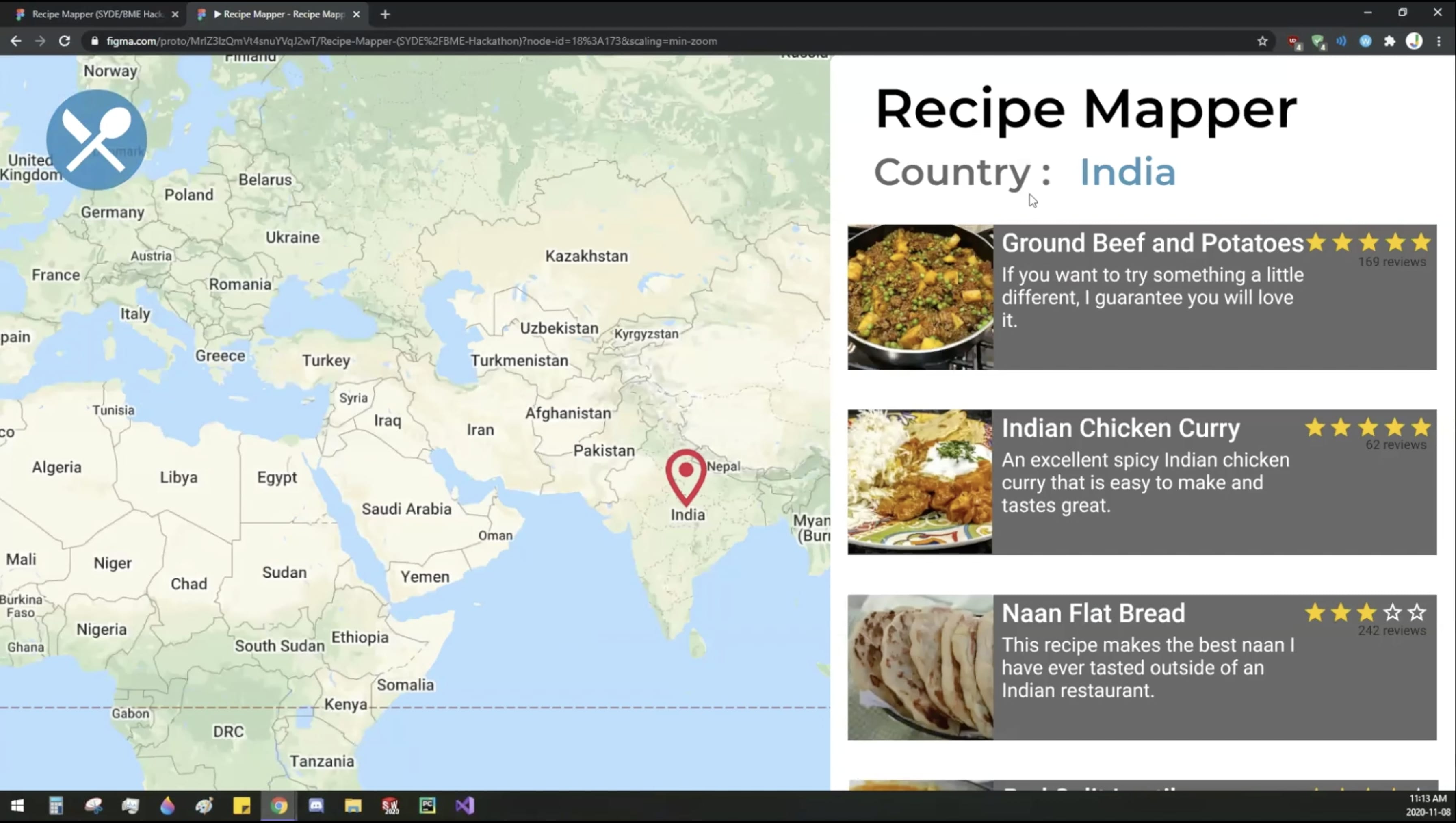The image size is (1456, 823).
Task: Close the active Recipe Mapper prototype tab
Action: point(356,14)
